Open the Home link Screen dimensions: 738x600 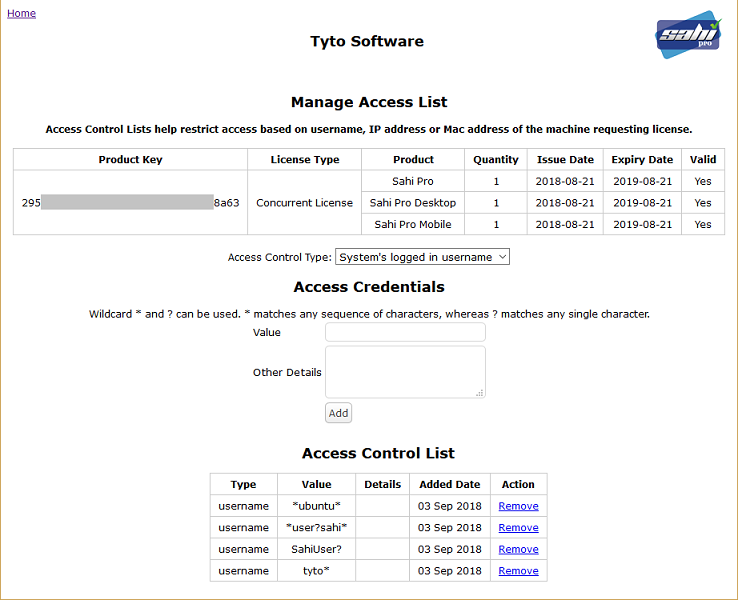21,13
